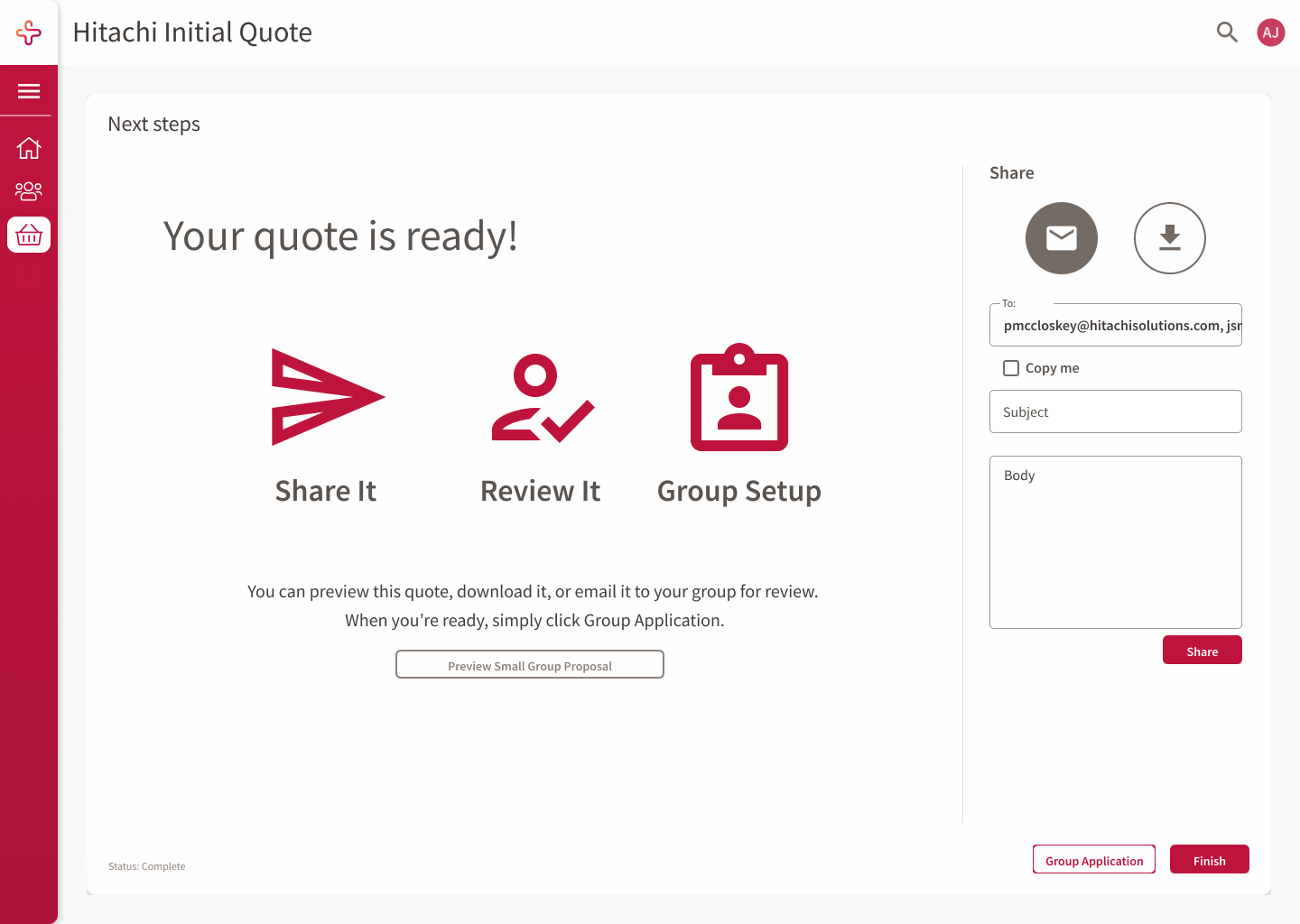
Task: Click the Status: Complete text
Action: click(147, 866)
